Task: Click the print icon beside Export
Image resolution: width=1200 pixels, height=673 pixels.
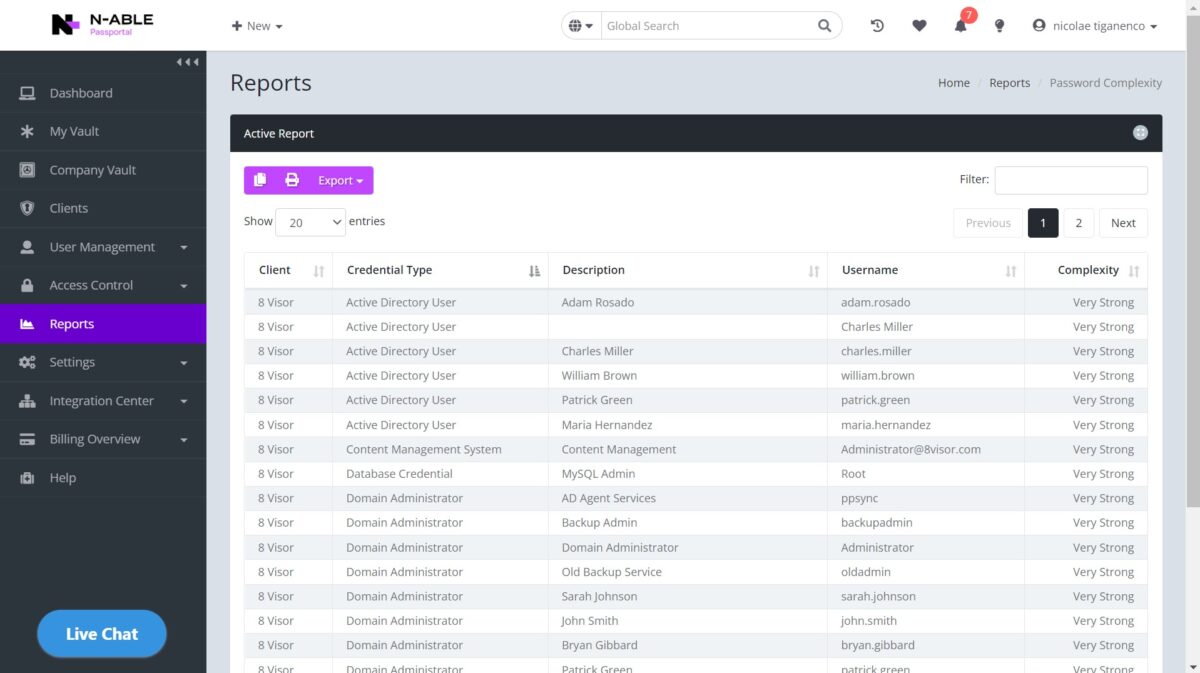Action: click(292, 180)
